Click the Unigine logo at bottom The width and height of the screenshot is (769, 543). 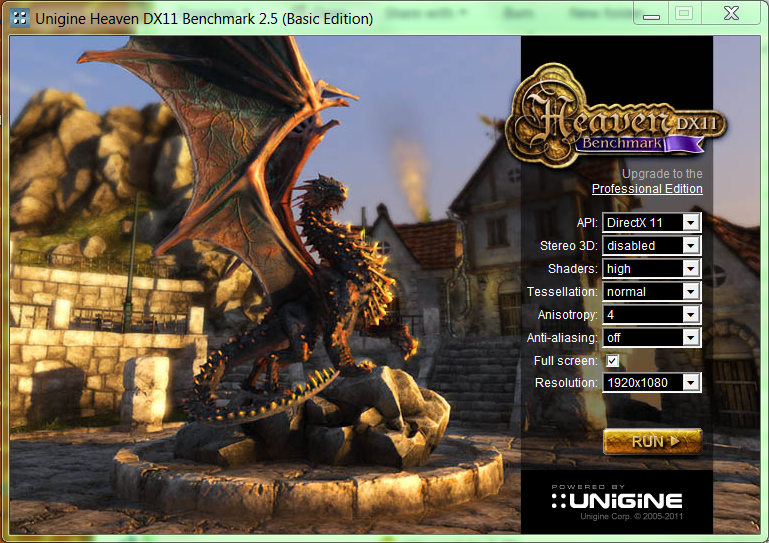617,500
